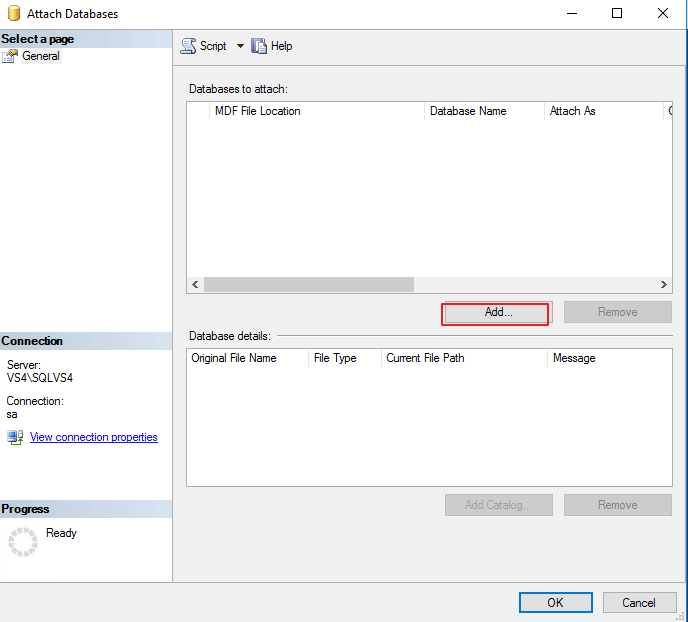Open View connection properties link
The image size is (688, 622).
click(x=93, y=437)
